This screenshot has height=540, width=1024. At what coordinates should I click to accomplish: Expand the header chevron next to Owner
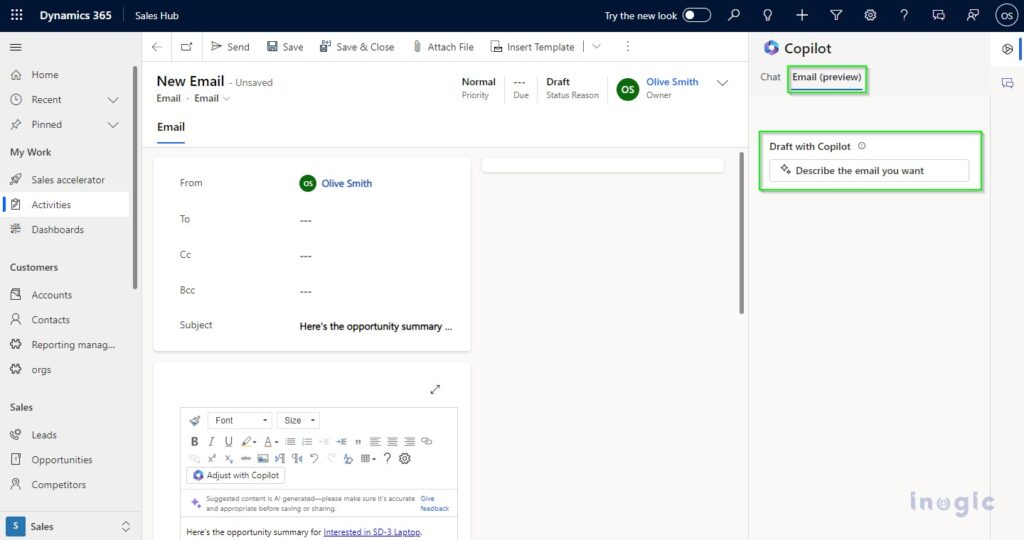click(x=723, y=83)
